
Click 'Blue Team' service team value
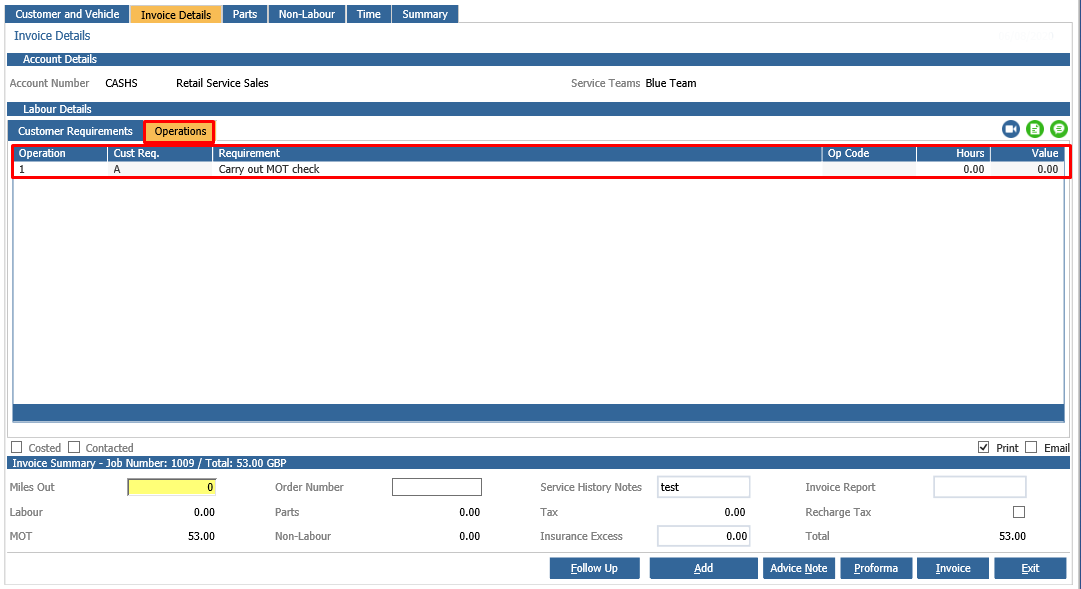point(671,83)
